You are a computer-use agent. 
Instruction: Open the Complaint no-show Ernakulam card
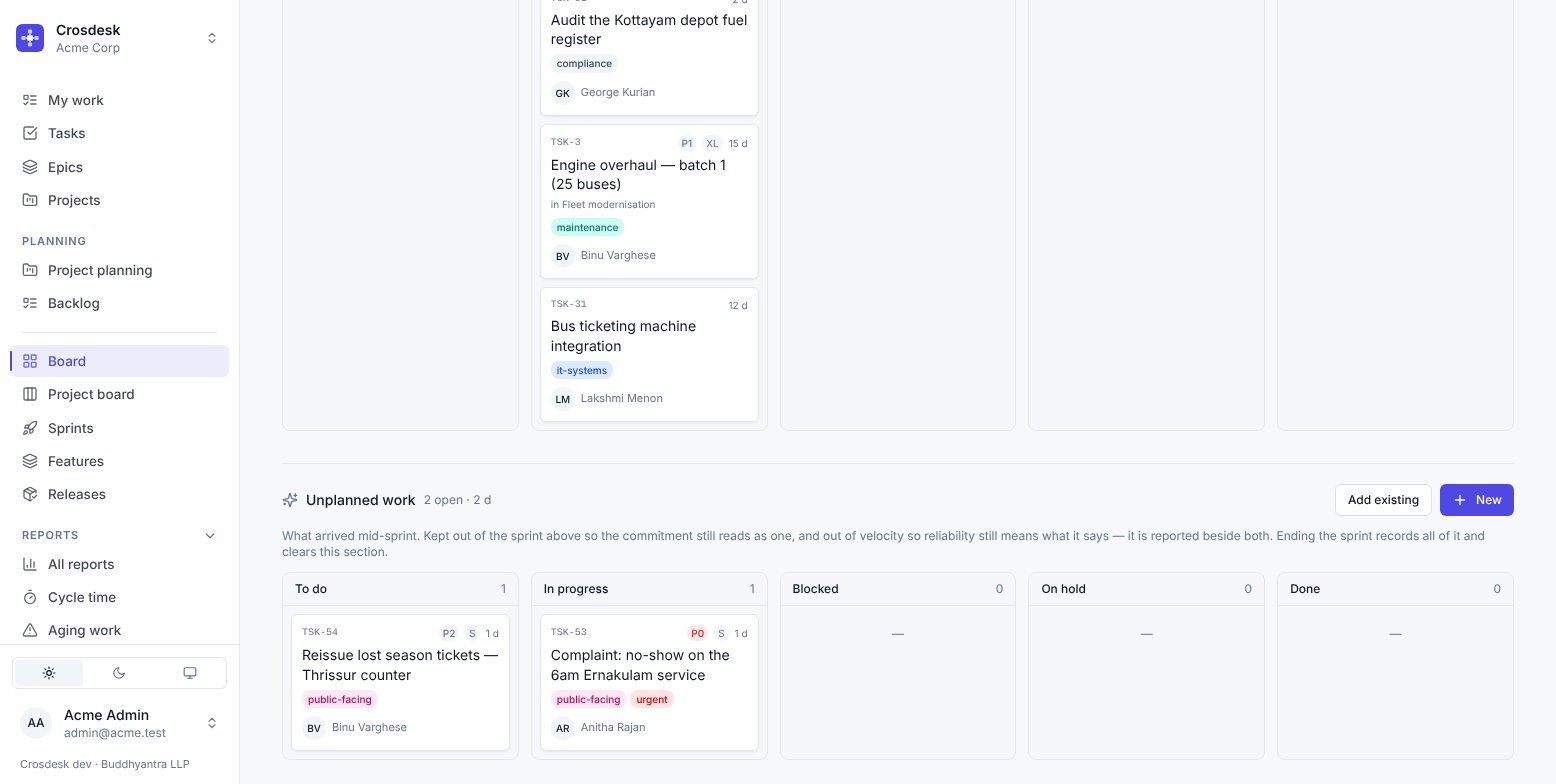(x=649, y=682)
